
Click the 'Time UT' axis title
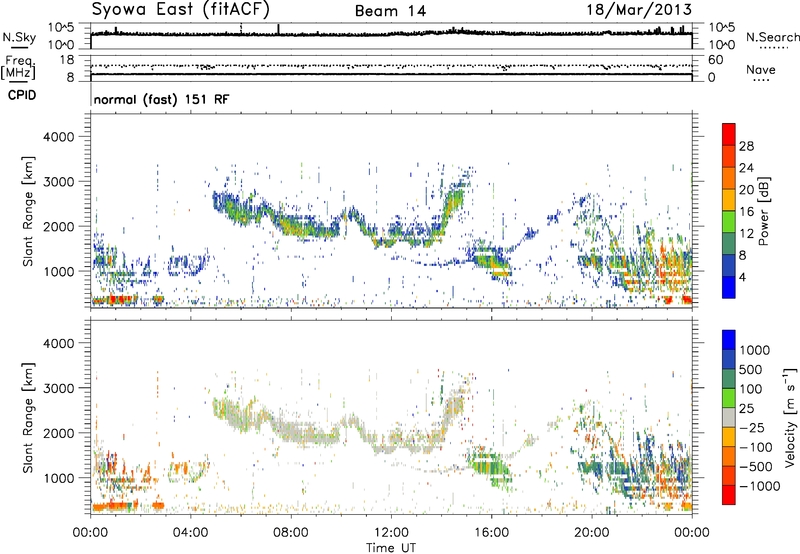point(391,548)
